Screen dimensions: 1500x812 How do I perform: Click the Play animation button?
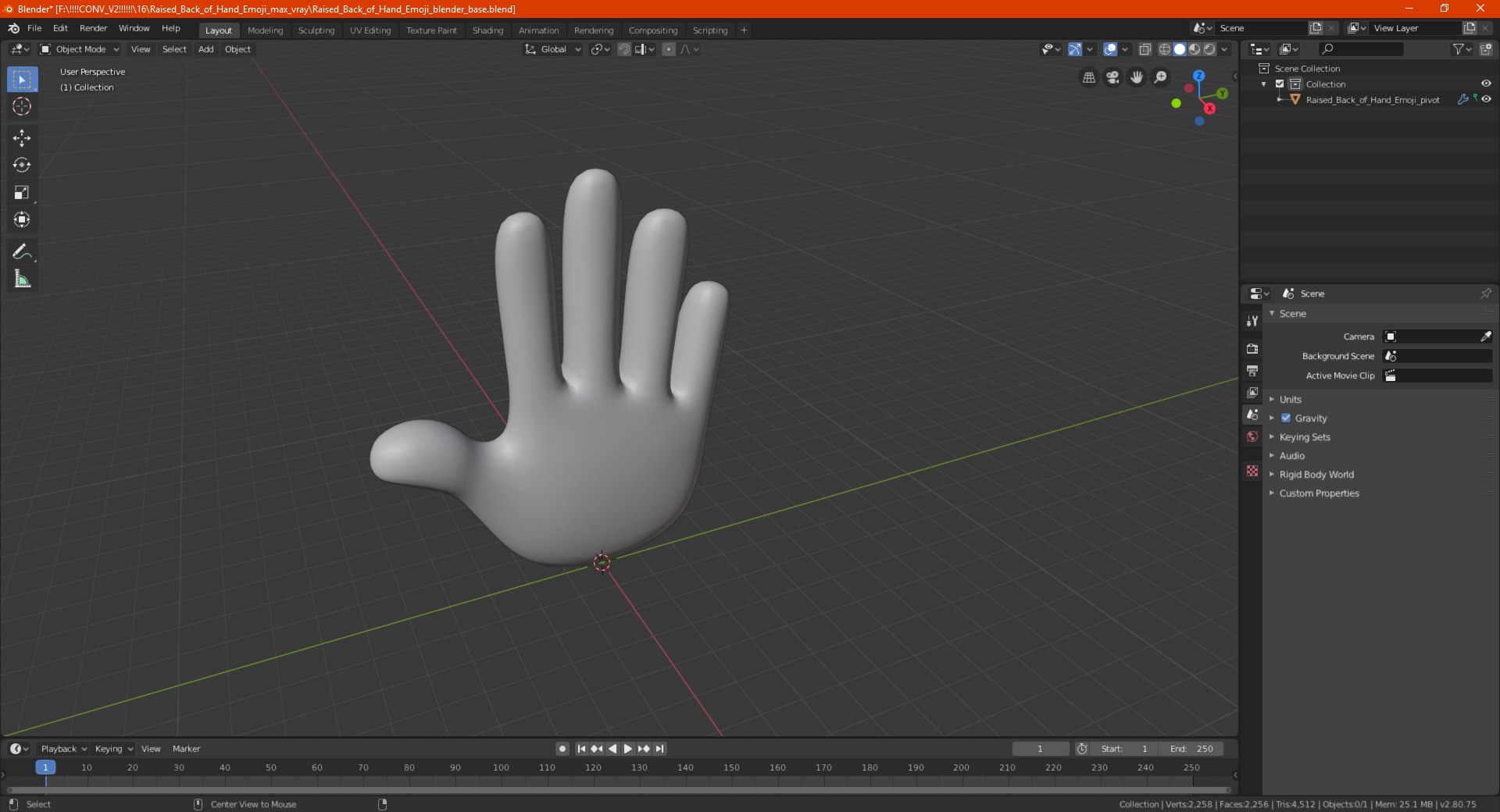tap(627, 749)
